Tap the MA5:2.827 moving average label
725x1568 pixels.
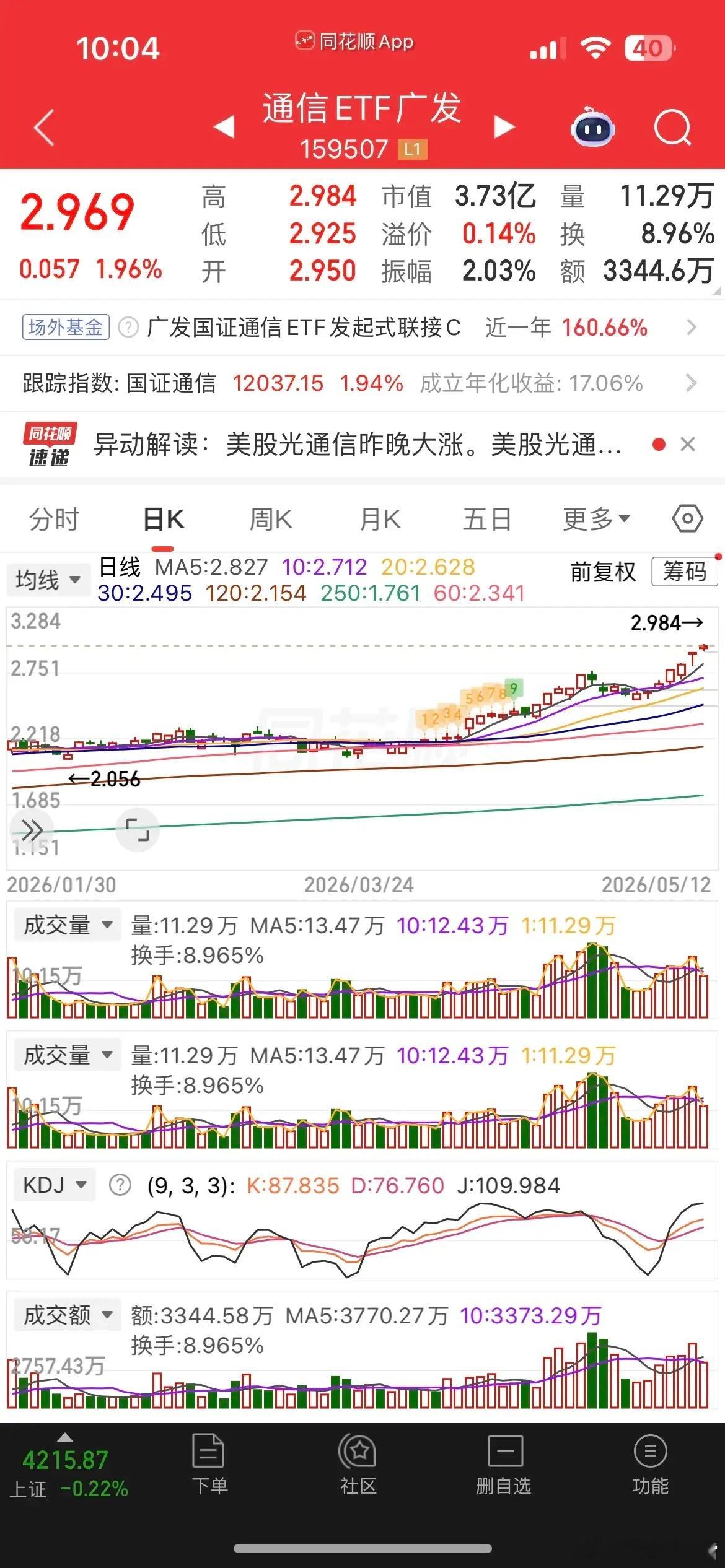pos(211,567)
